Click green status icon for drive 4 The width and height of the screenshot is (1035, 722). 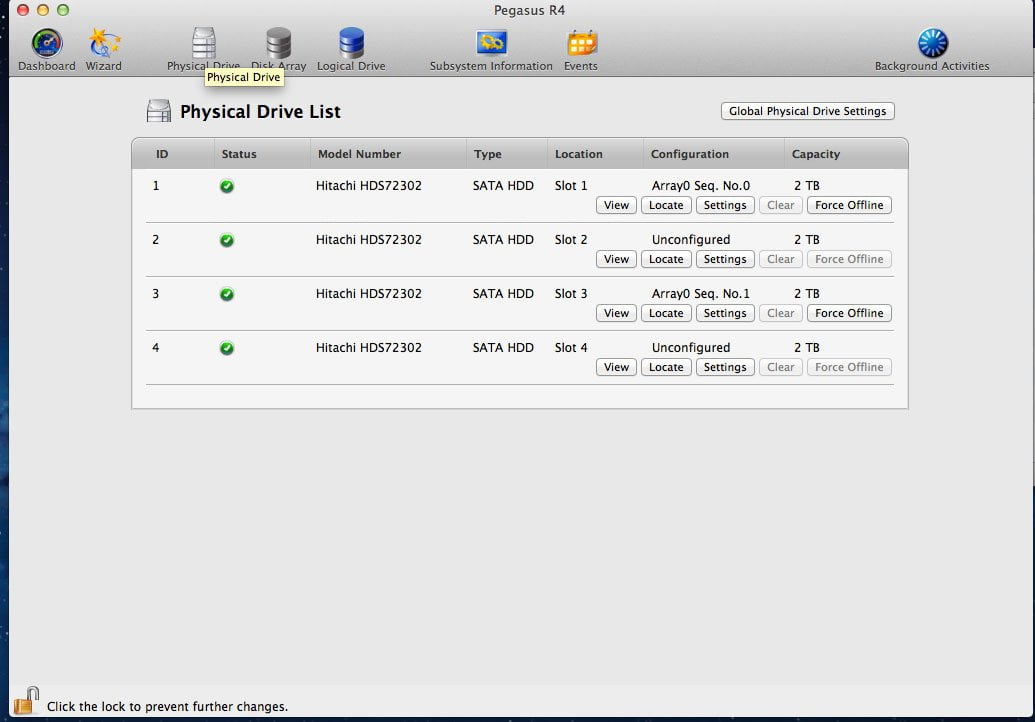[226, 348]
